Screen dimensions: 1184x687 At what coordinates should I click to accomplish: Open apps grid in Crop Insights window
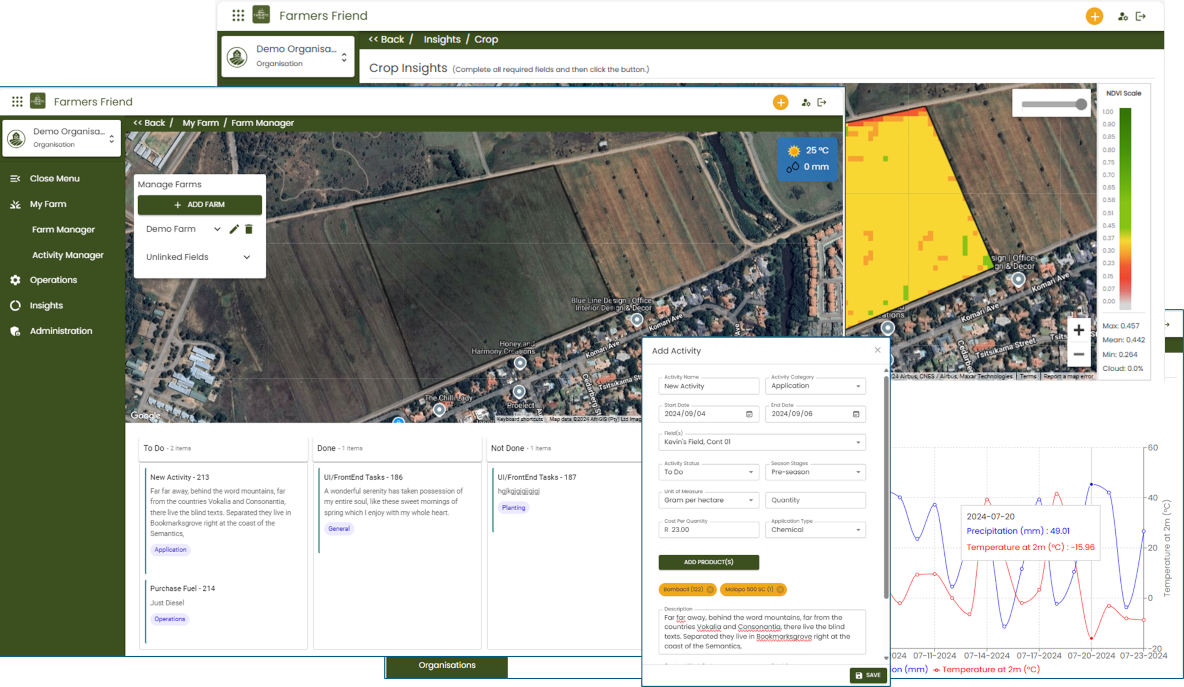[x=238, y=15]
